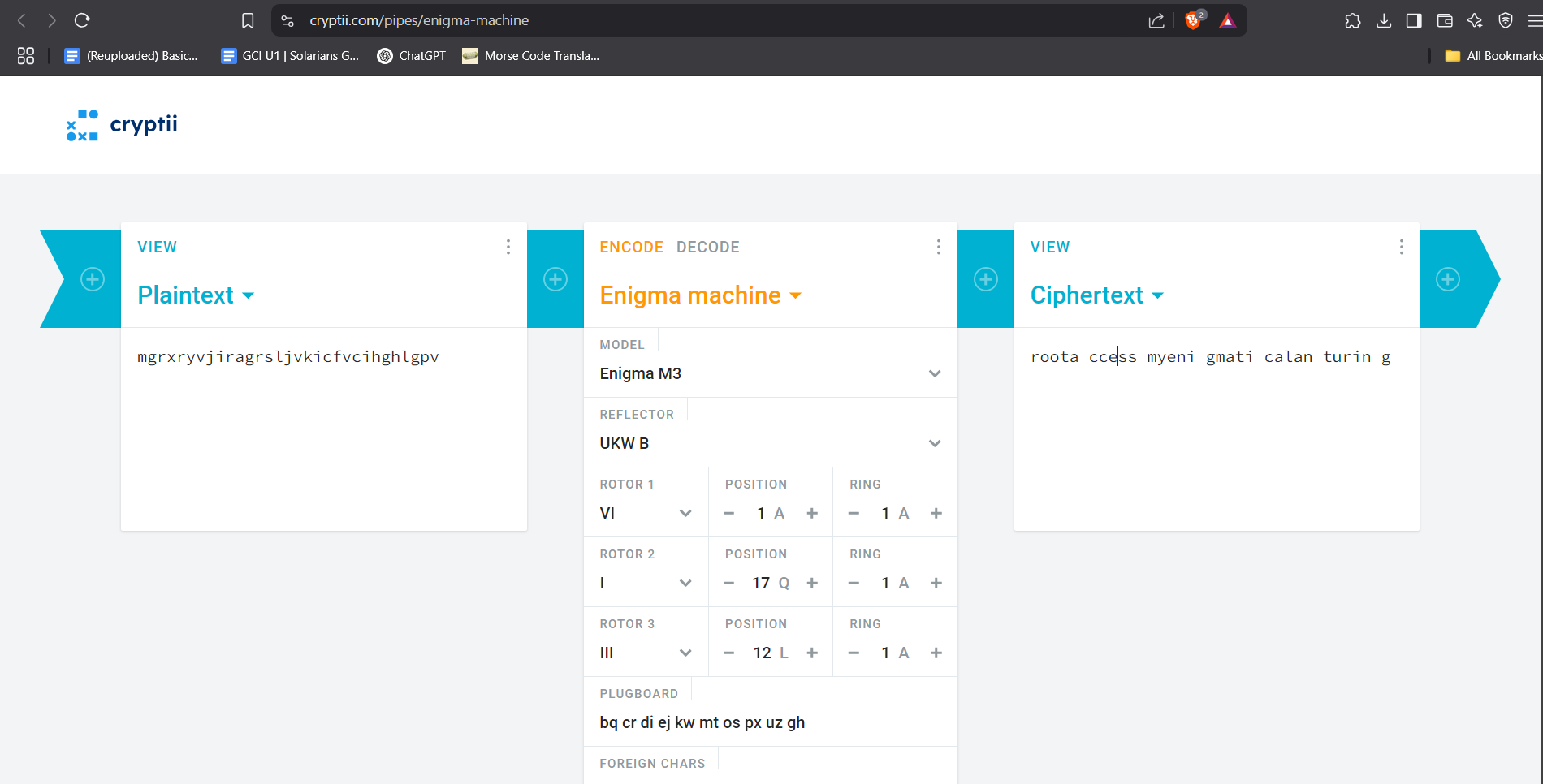Switch to Encode mode
This screenshot has width=1543, height=784.
(632, 247)
